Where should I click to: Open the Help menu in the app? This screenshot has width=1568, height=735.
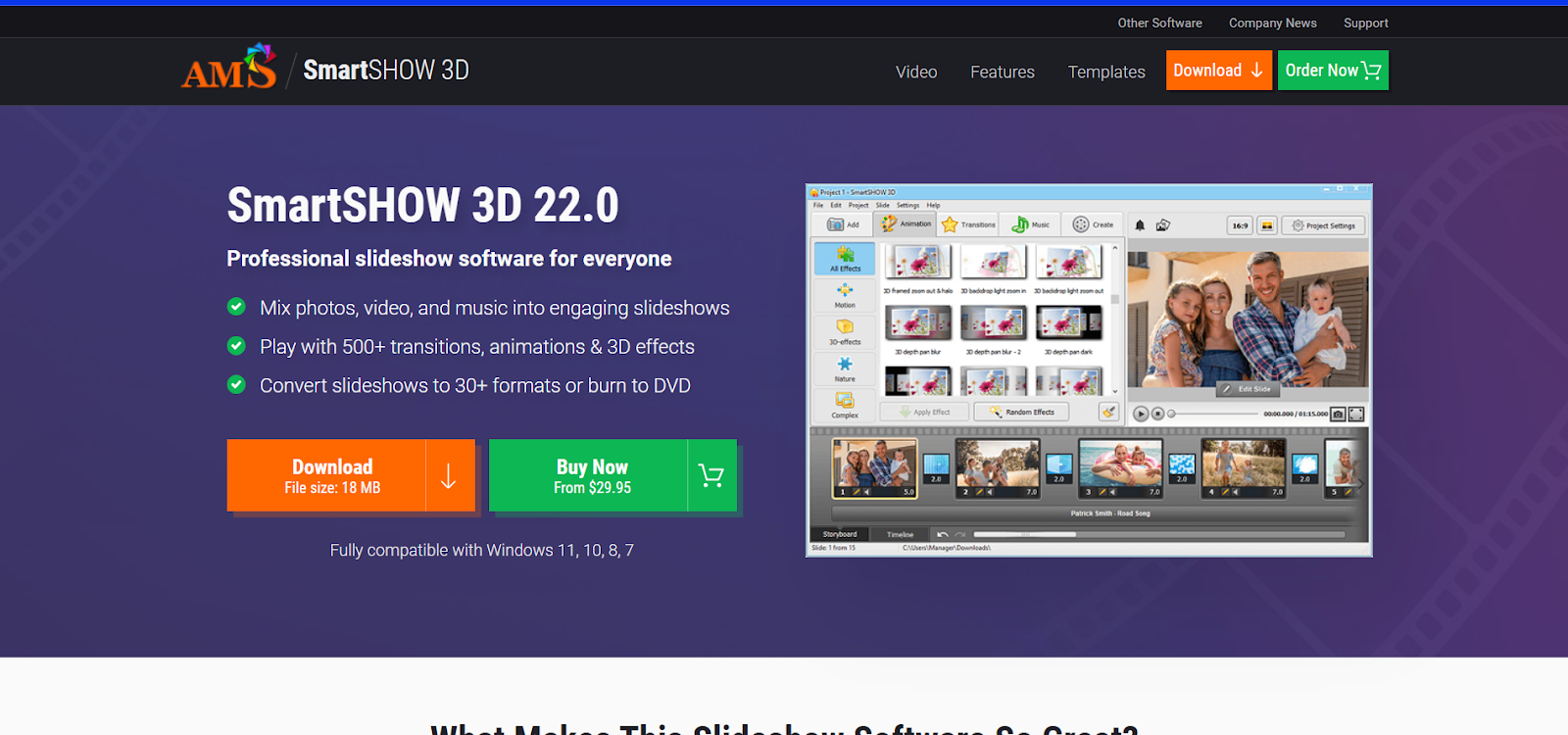click(934, 205)
